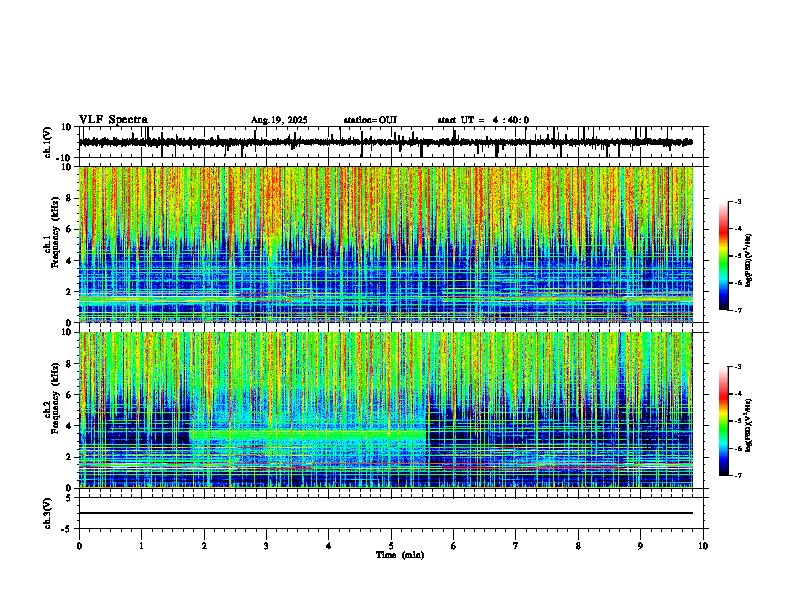The height and width of the screenshot is (612, 792).
Task: Click time axis tick label "7"
Action: 516,546
